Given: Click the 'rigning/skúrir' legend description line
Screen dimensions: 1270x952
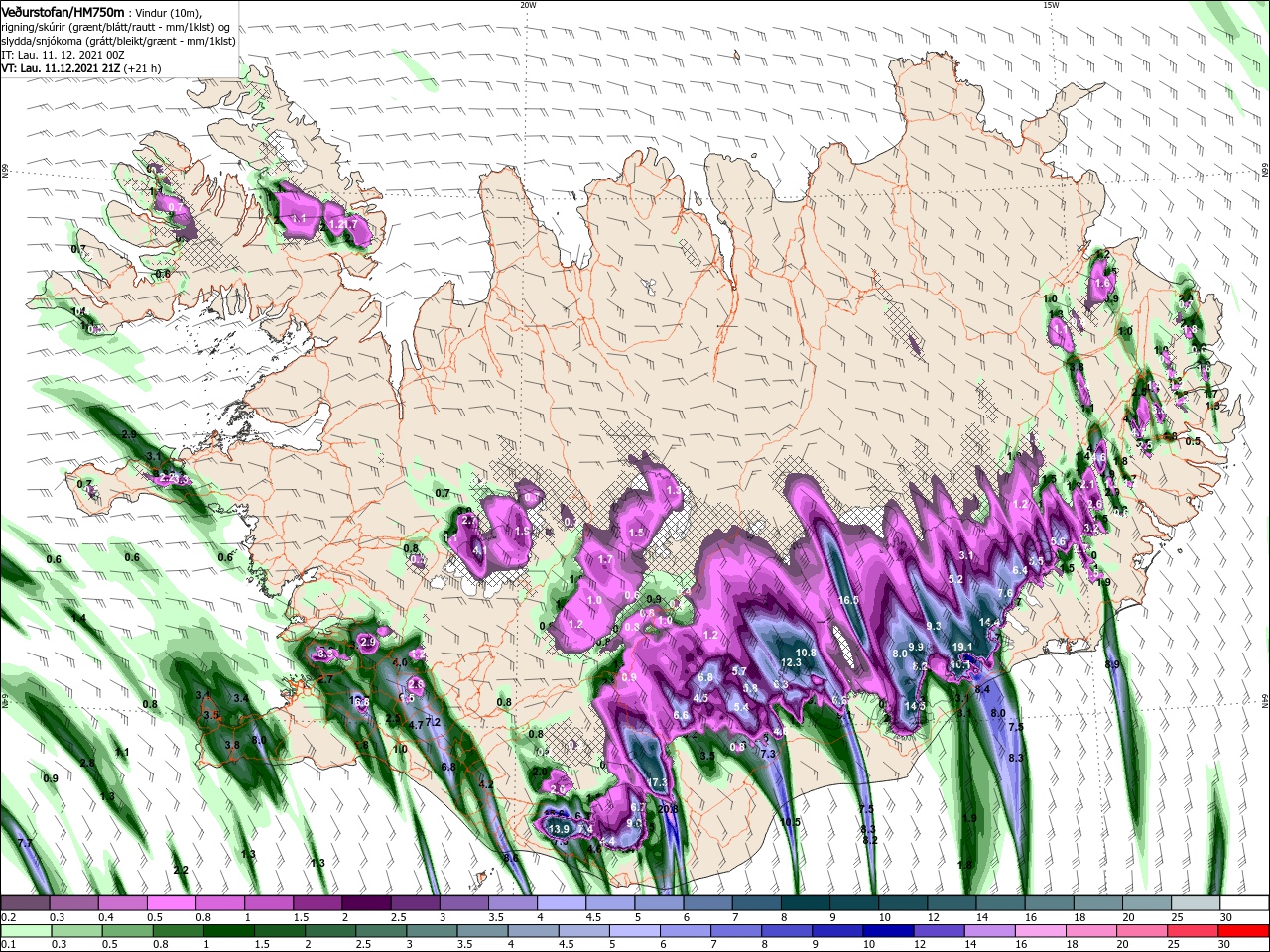Looking at the screenshot, I should point(115,27).
